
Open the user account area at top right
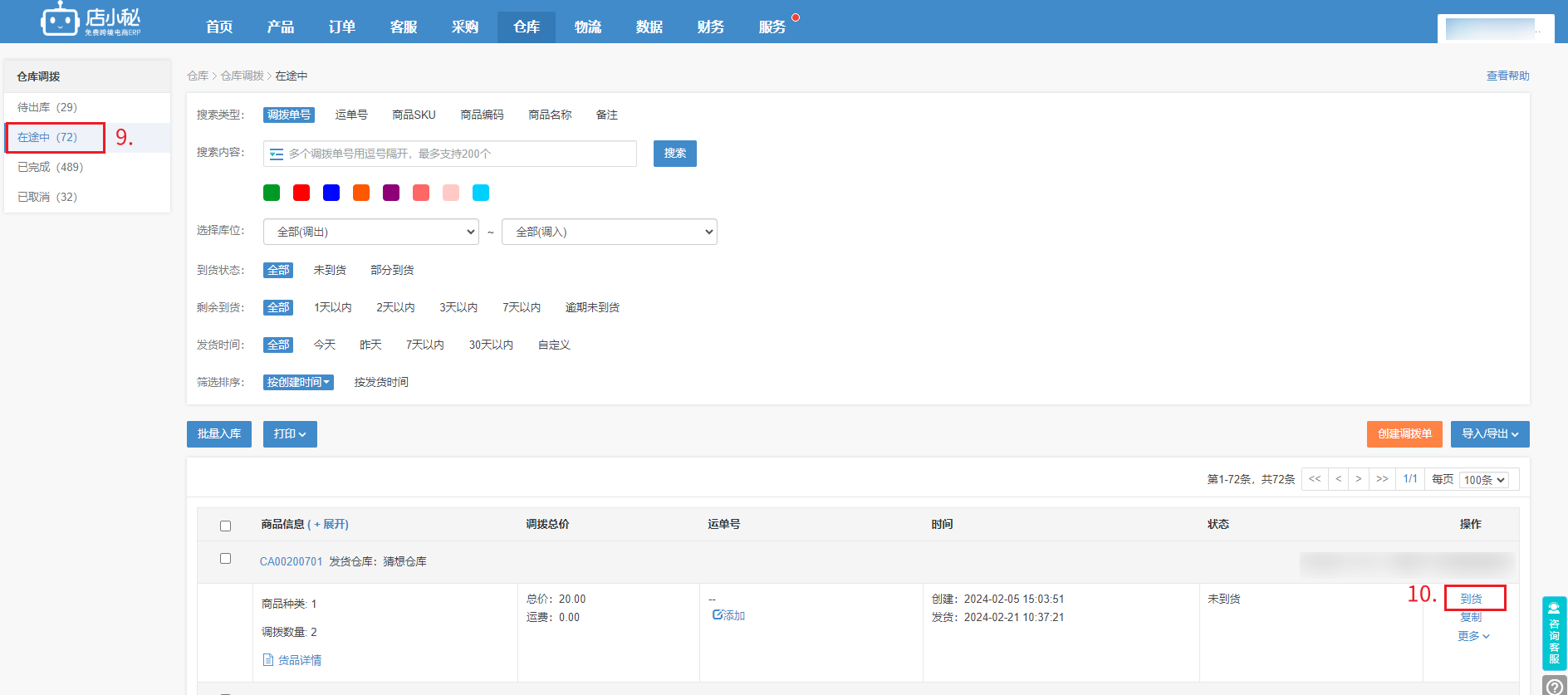coord(1496,29)
